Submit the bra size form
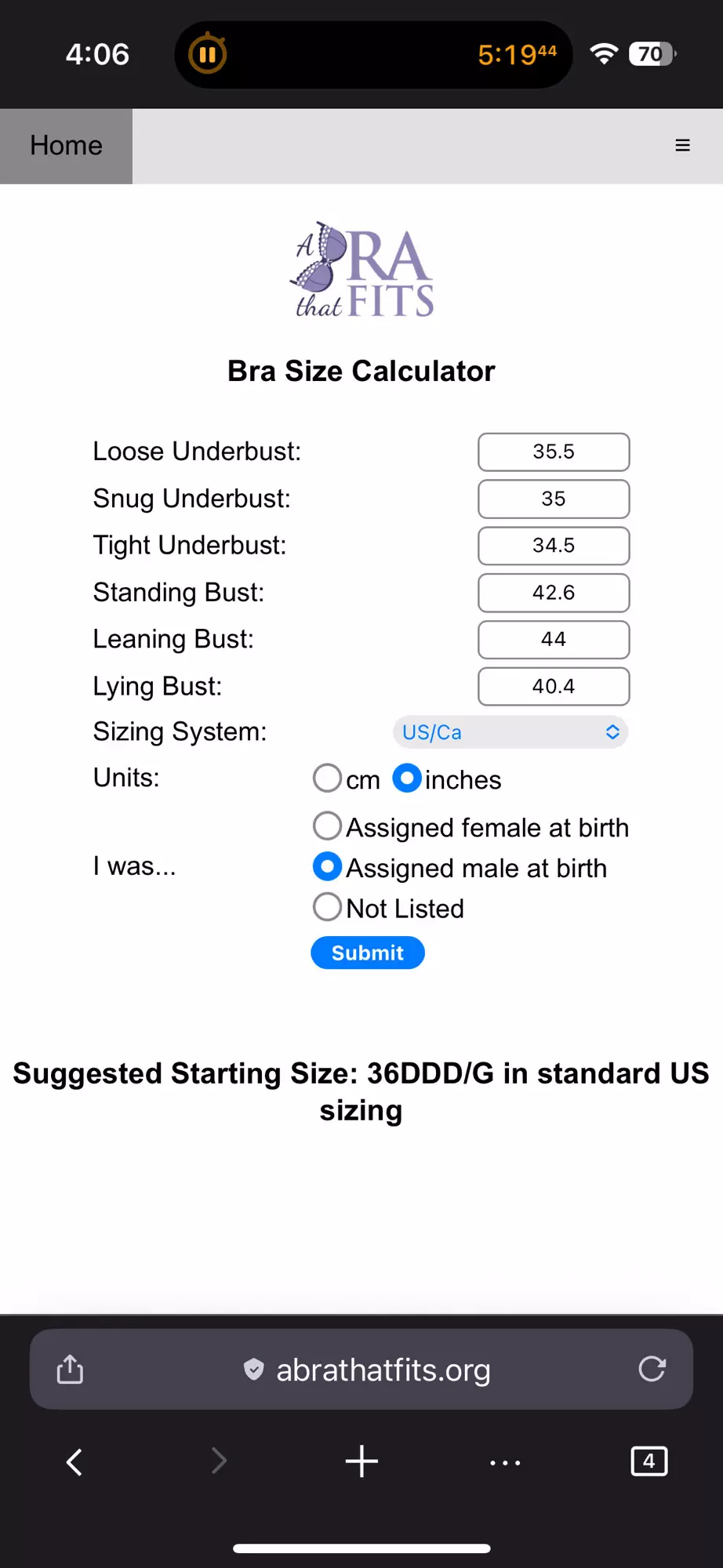The width and height of the screenshot is (723, 1568). [x=368, y=953]
